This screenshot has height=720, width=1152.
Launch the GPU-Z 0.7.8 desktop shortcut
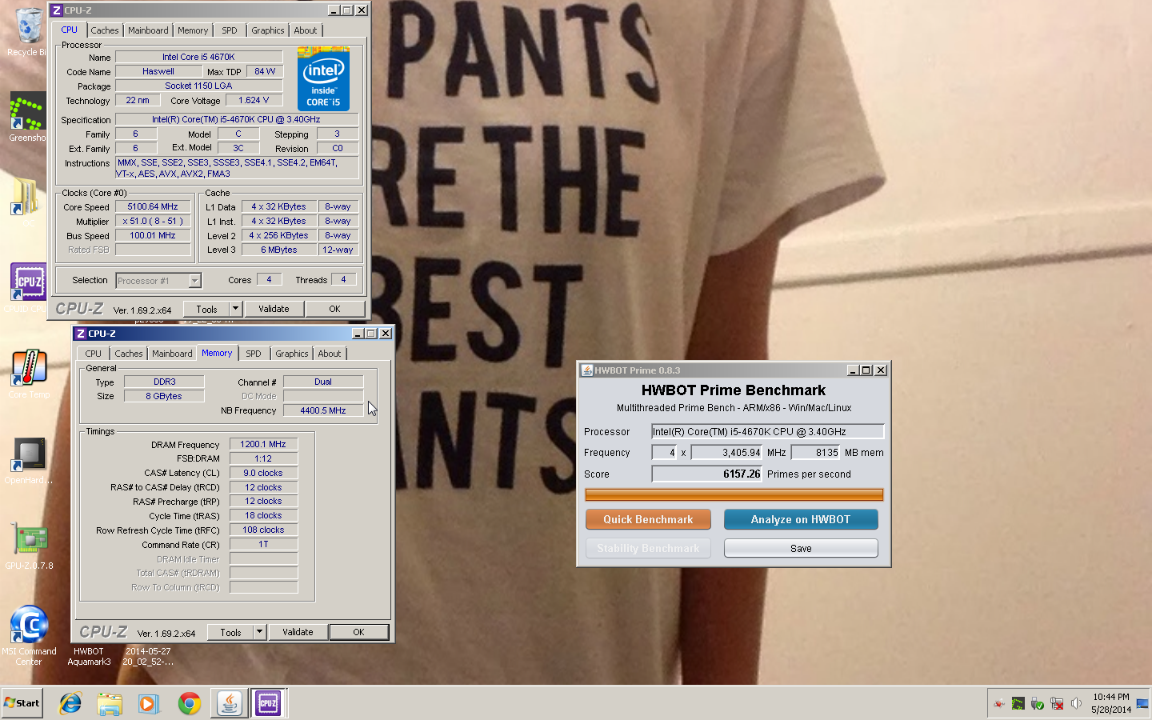[x=29, y=545]
